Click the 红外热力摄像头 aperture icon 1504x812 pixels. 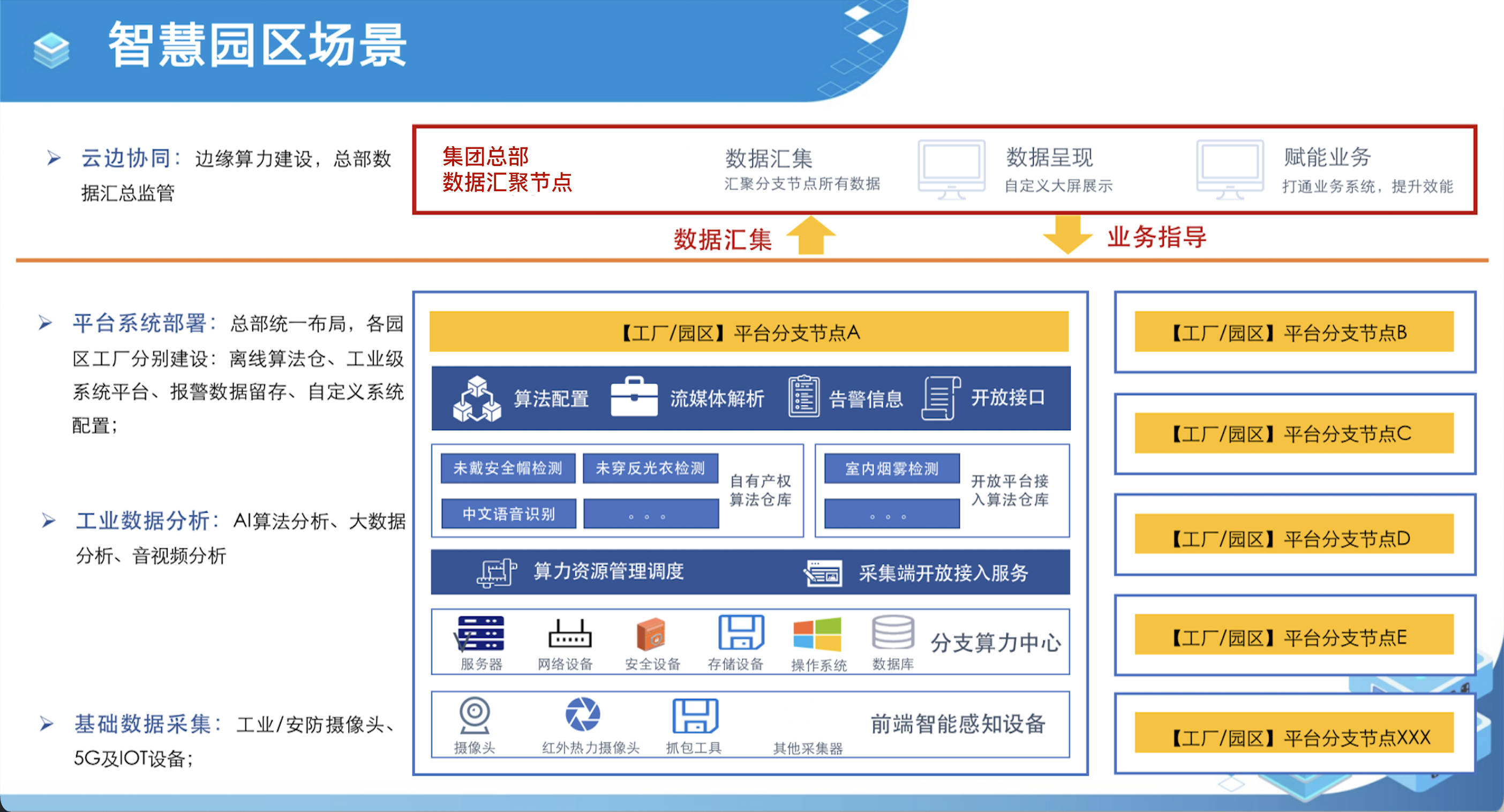point(583,714)
